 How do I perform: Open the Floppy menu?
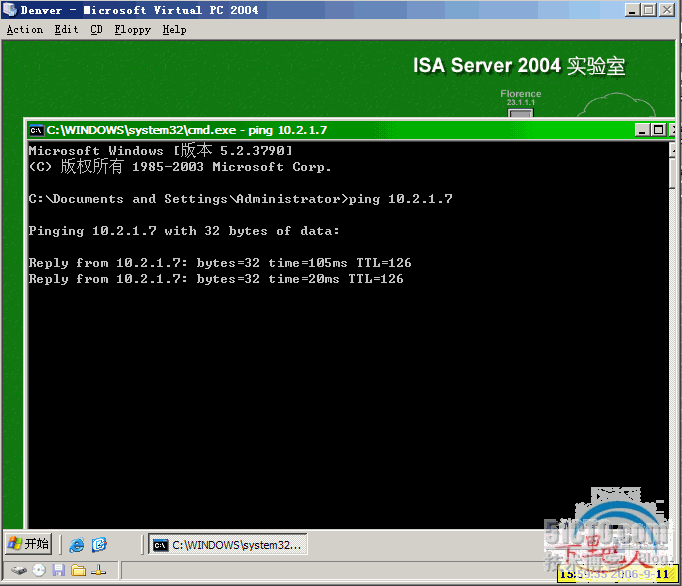click(133, 30)
